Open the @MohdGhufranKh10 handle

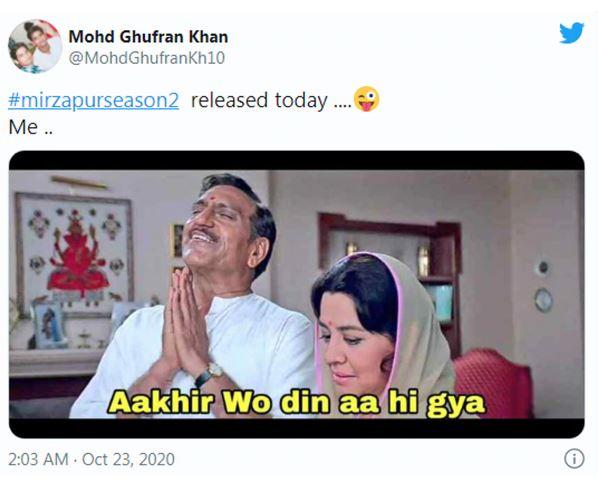tap(147, 58)
